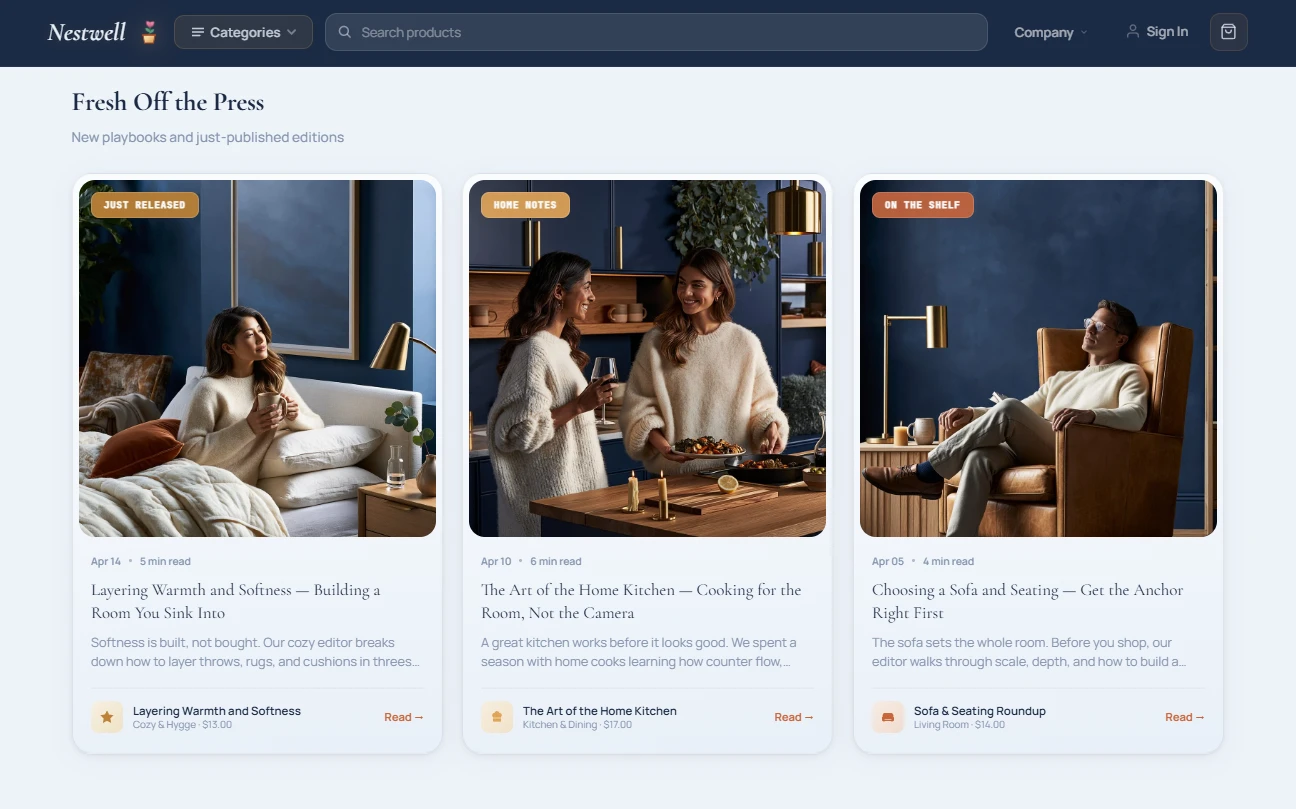Click the star icon beside Layering Warmth and Softness
The width and height of the screenshot is (1296, 809).
point(107,717)
